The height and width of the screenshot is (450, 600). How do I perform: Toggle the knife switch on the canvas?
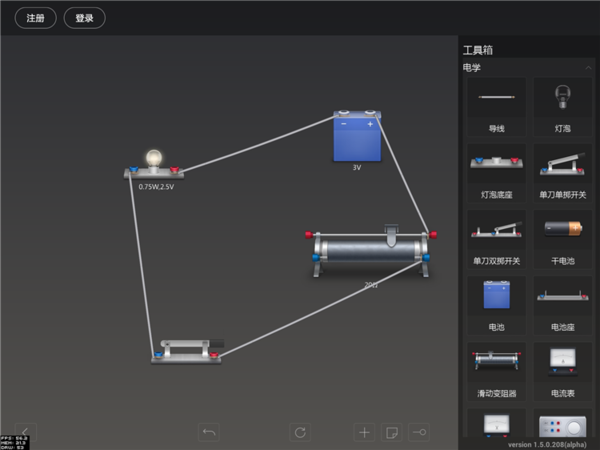[x=186, y=349]
